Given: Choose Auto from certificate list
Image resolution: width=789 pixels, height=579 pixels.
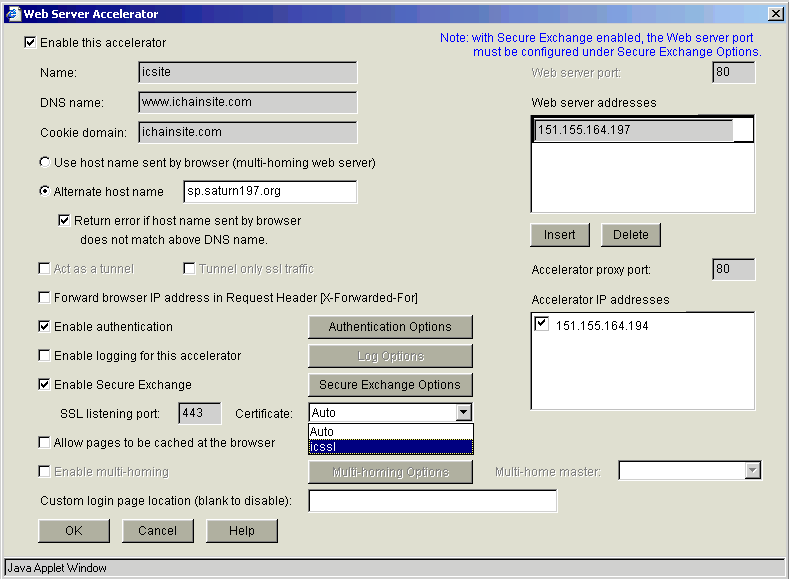Looking at the screenshot, I should (x=390, y=432).
